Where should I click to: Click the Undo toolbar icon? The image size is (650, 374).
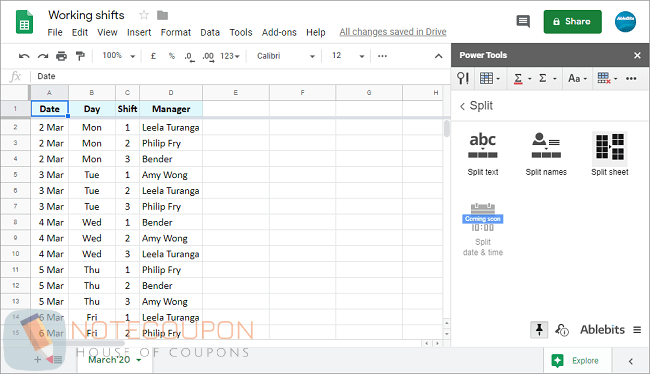(x=24, y=56)
